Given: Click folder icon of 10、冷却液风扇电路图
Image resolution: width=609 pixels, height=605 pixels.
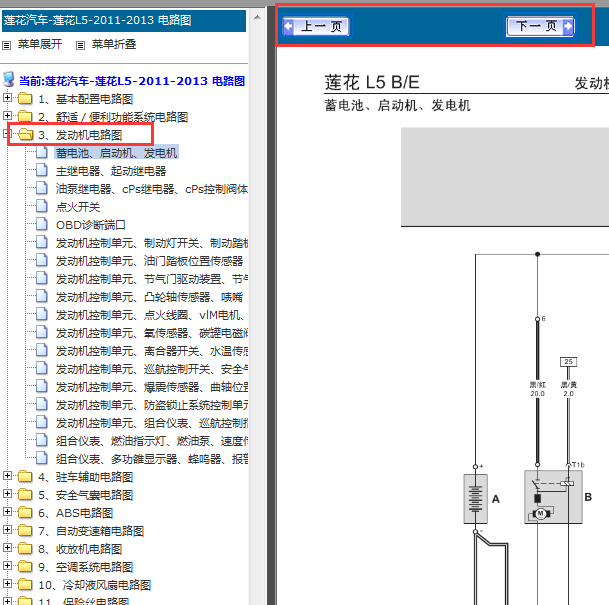Looking at the screenshot, I should click(25, 584).
